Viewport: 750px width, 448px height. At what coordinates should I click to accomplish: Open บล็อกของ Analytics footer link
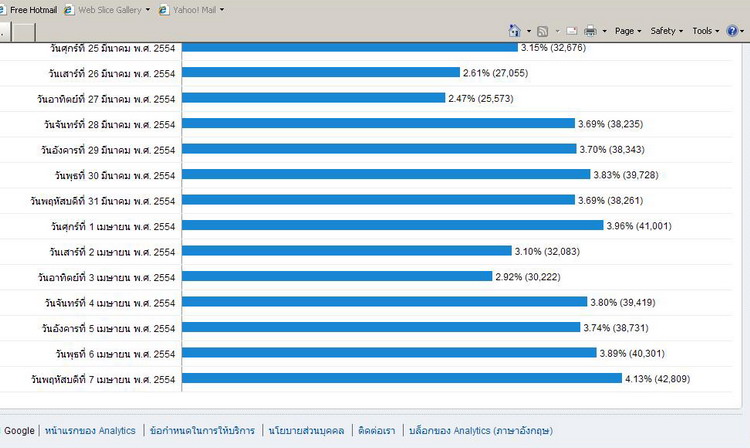(x=481, y=430)
